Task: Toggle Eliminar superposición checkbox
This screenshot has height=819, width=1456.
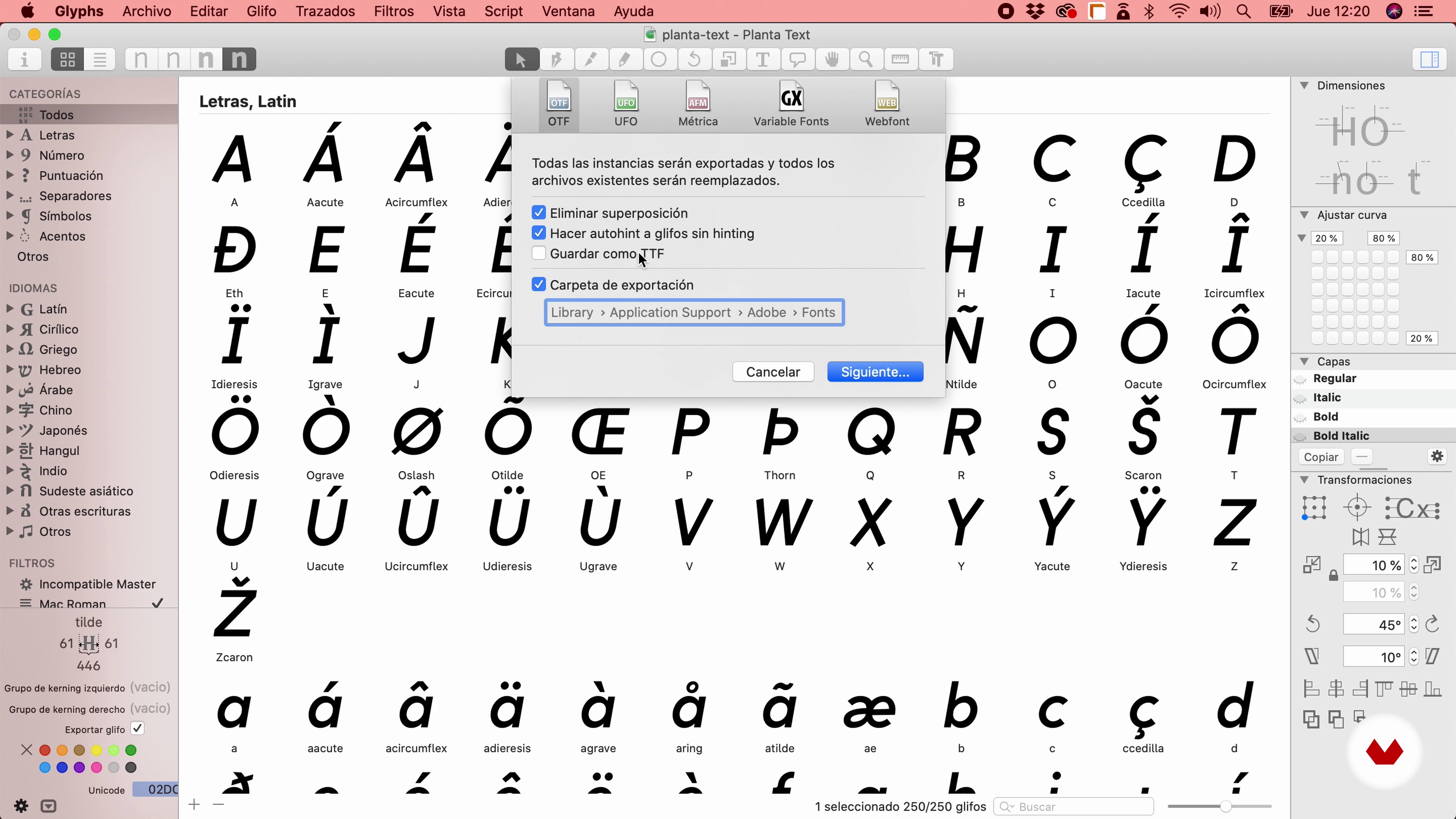Action: click(x=538, y=212)
